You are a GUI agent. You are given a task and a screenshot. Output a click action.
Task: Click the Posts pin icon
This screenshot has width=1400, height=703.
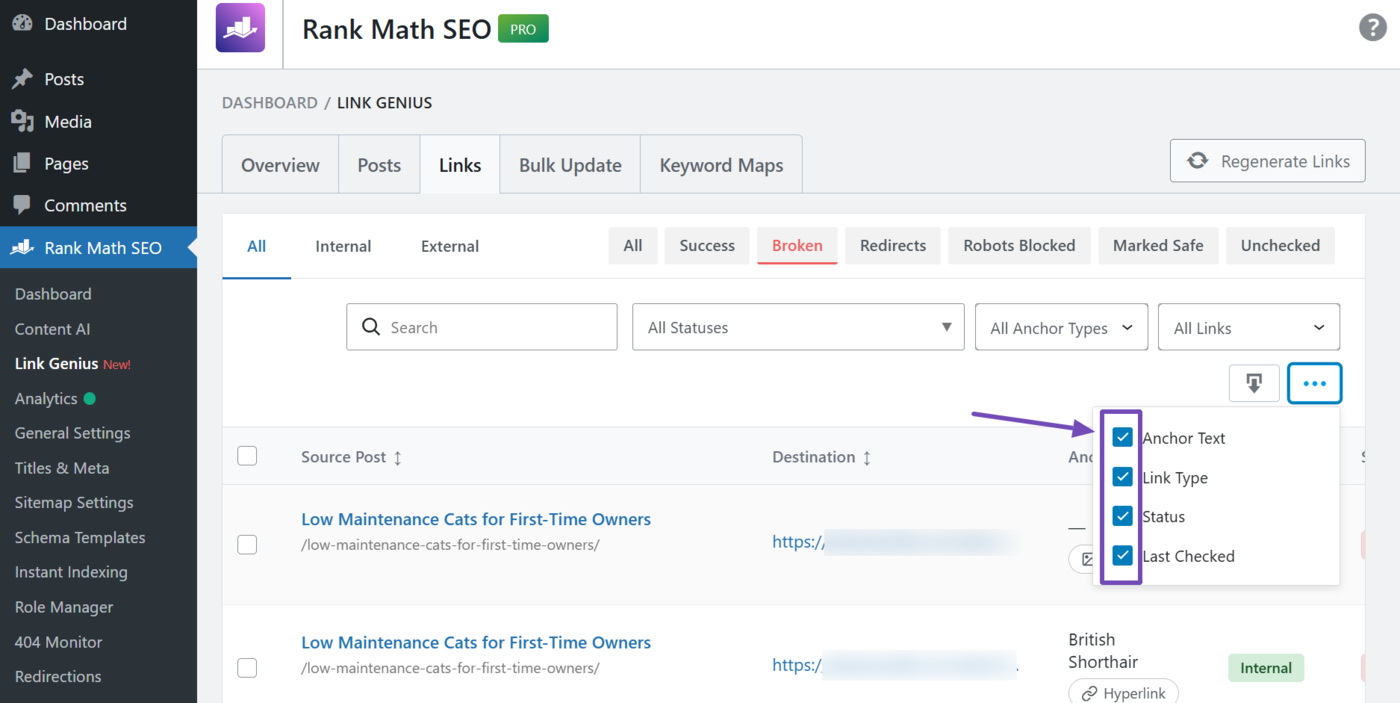[x=22, y=79]
